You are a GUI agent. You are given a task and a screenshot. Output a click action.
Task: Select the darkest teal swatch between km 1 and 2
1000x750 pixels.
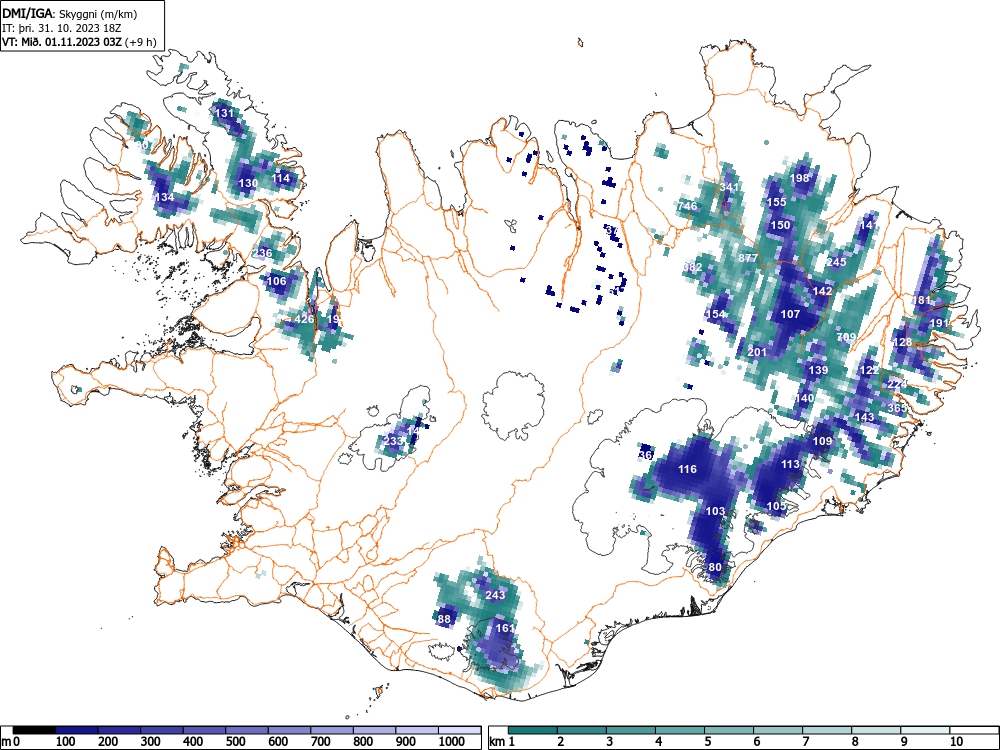coord(533,730)
